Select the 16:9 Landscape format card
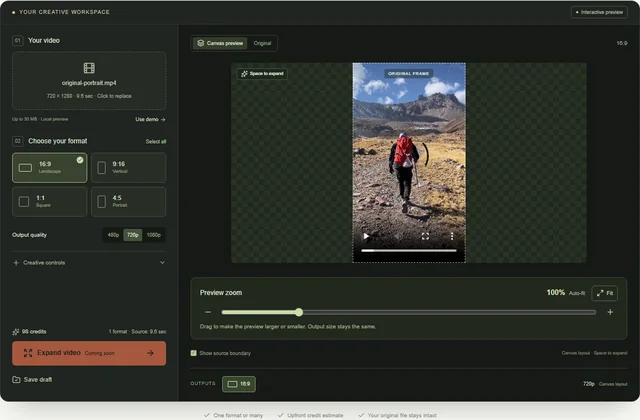This screenshot has height=420, width=640. pos(49,167)
